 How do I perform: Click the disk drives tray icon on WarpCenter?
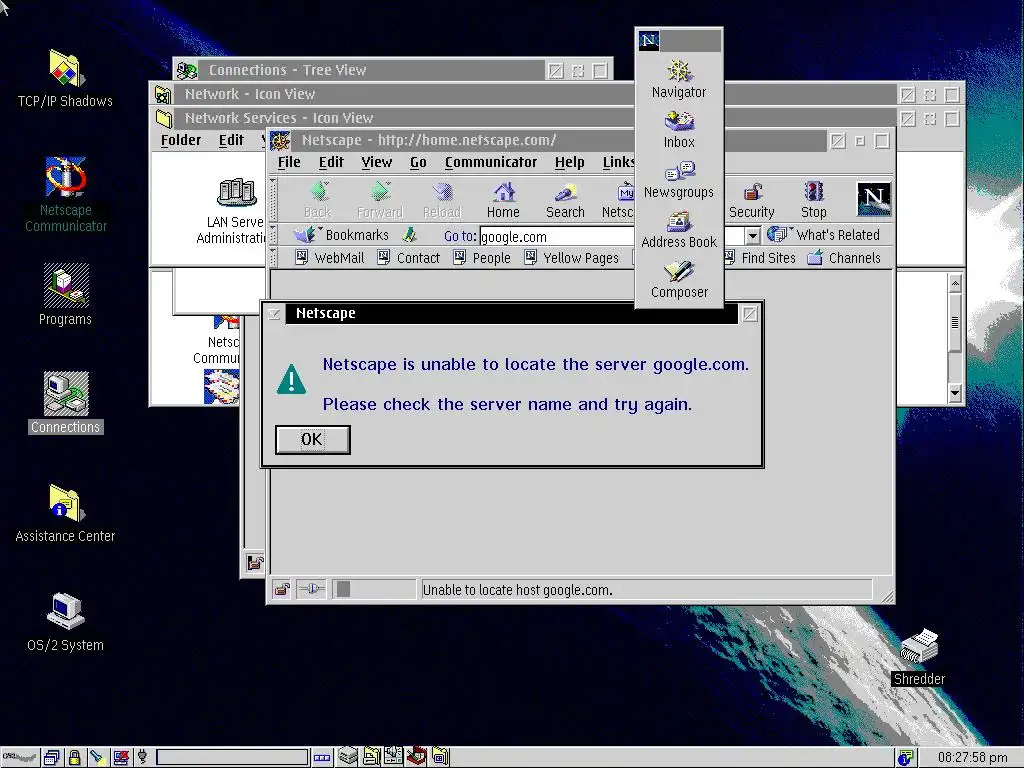[347, 757]
